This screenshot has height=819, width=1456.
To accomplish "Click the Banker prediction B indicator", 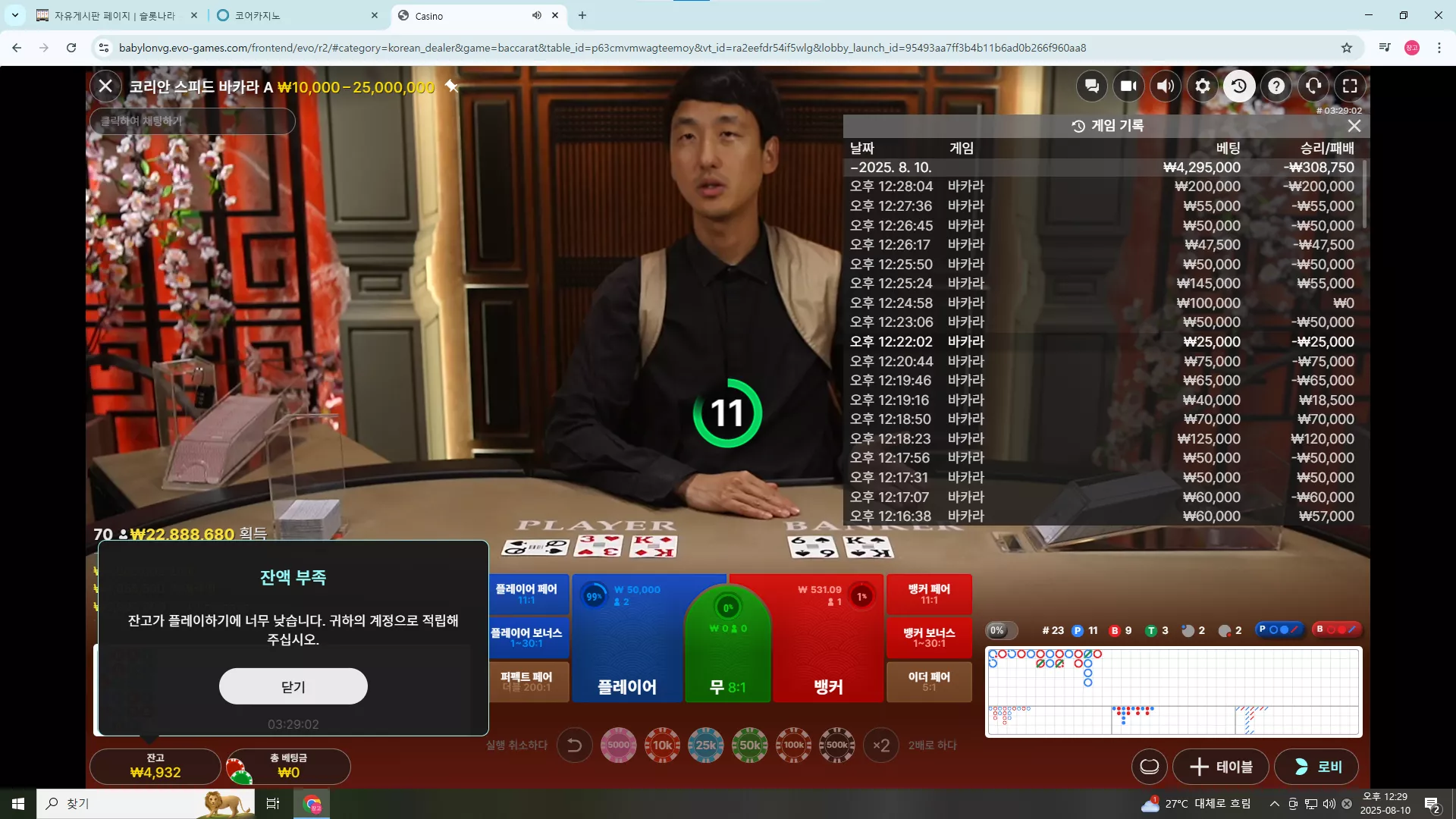I will 1337,629.
